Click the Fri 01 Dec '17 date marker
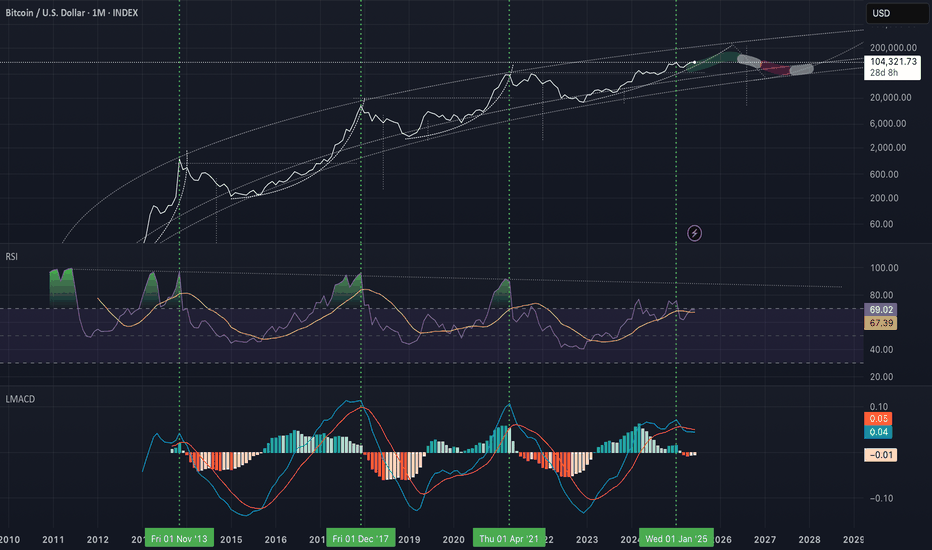 pyautogui.click(x=361, y=538)
